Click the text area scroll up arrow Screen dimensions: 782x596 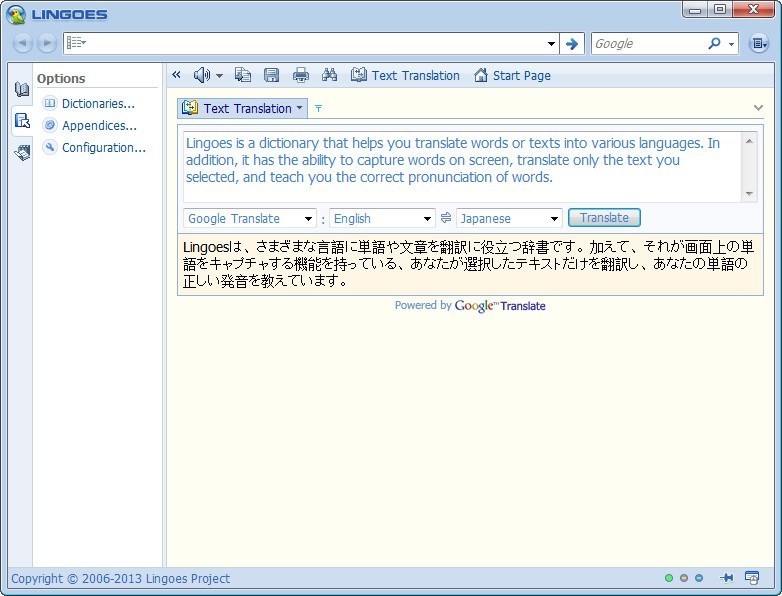749,141
